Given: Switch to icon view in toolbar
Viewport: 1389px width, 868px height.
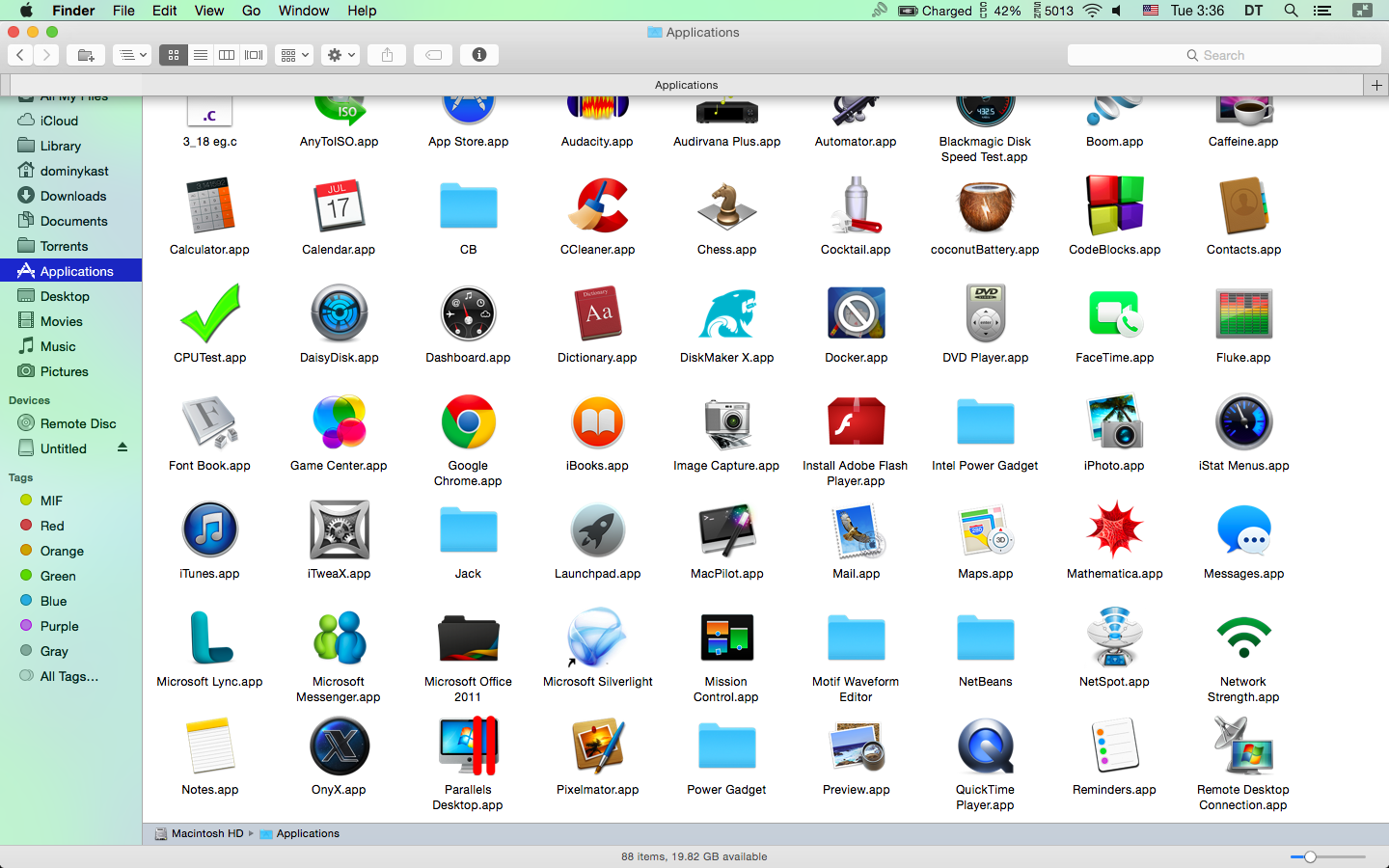Looking at the screenshot, I should [174, 55].
